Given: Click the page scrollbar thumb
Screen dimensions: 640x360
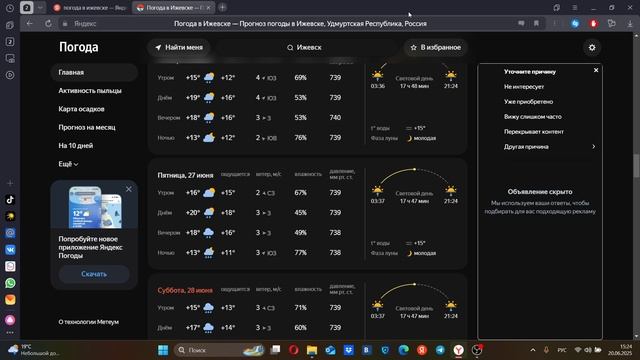Looking at the screenshot, I should click(x=636, y=166).
